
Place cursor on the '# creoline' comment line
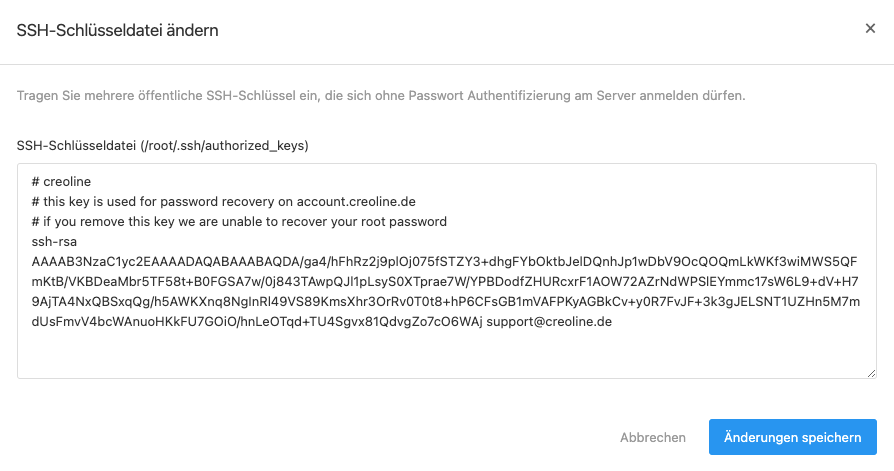point(61,181)
